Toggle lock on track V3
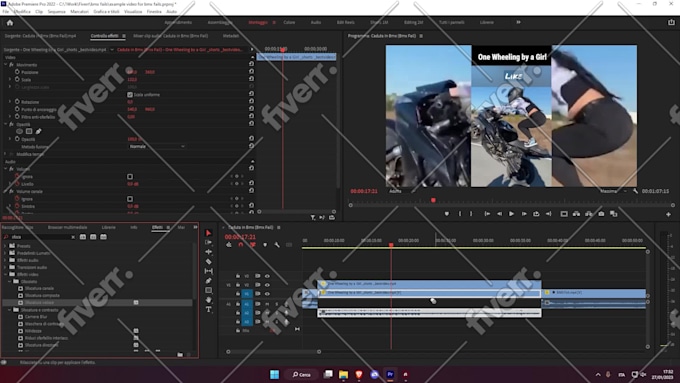Screen dimensions: 680x383 coord(238,276)
